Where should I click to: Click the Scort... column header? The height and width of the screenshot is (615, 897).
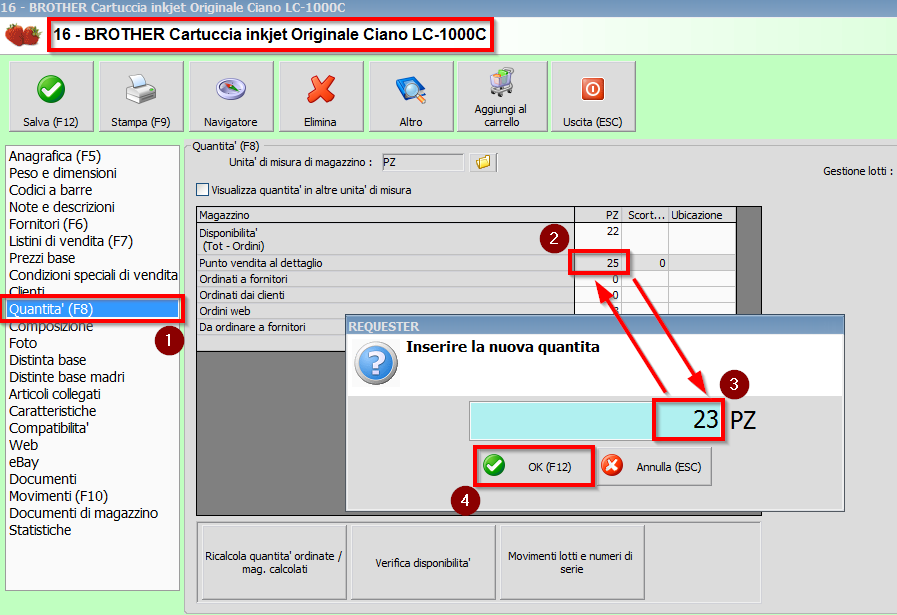(x=645, y=215)
